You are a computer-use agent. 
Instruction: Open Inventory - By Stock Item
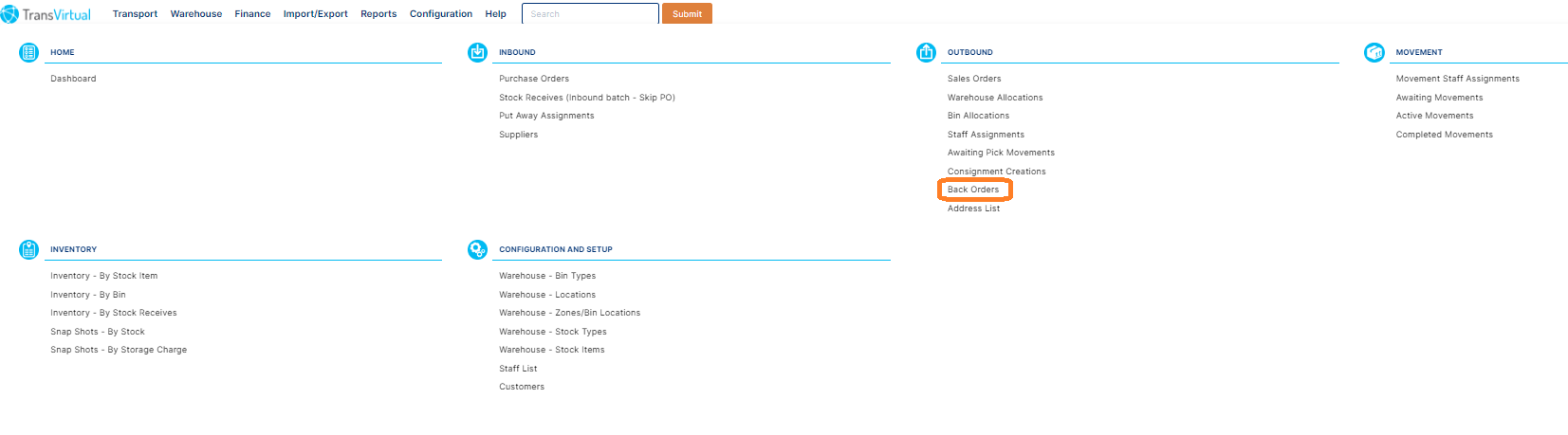click(104, 276)
